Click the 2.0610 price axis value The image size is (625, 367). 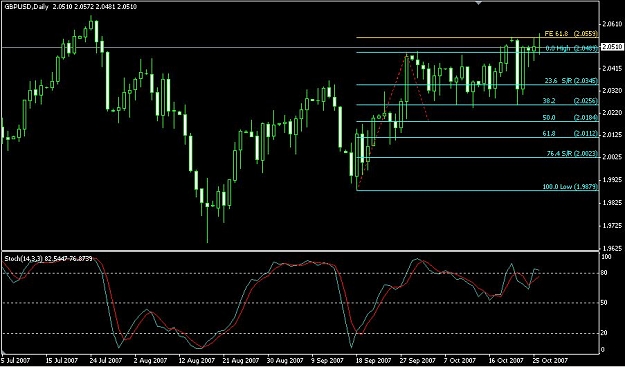(613, 24)
